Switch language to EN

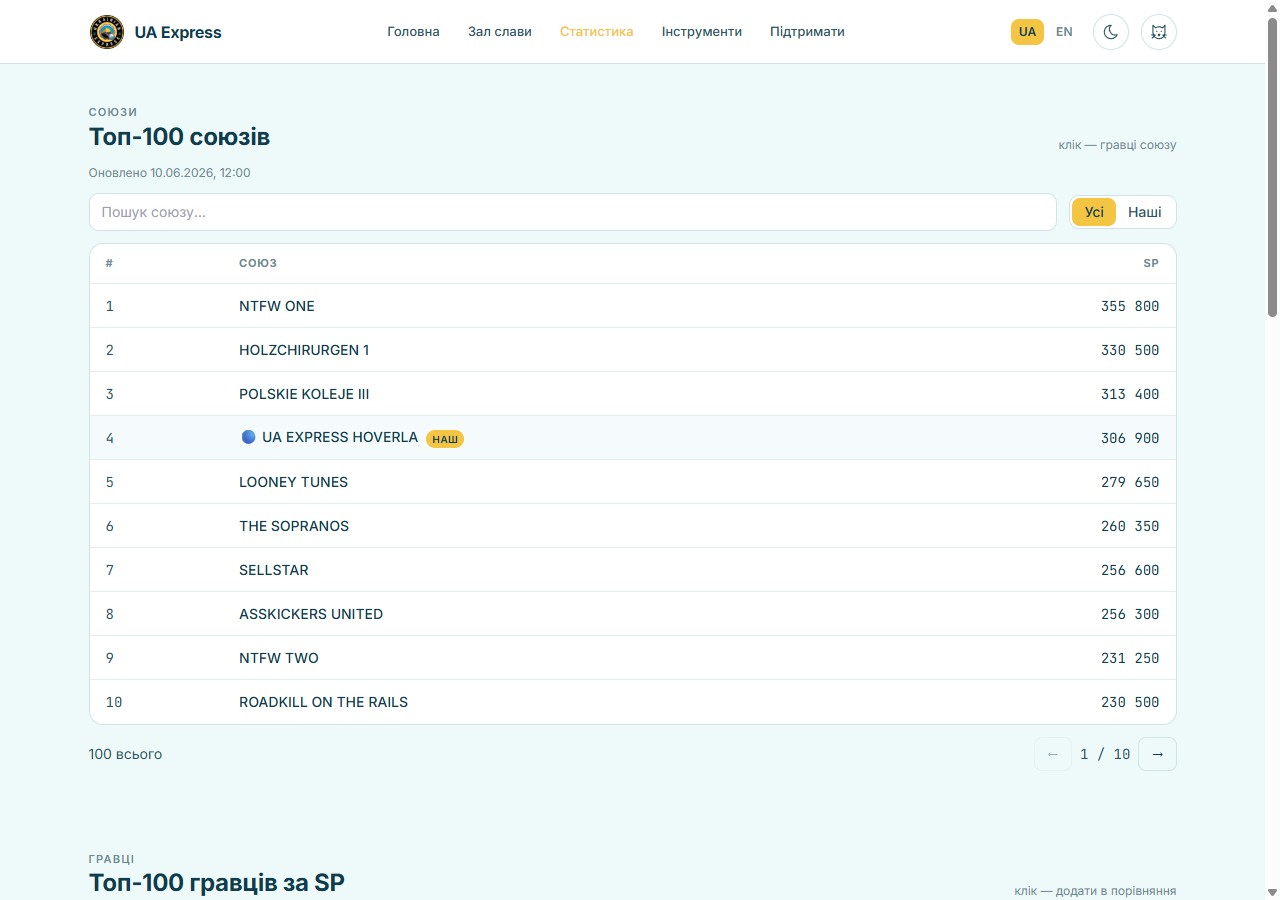(1064, 32)
